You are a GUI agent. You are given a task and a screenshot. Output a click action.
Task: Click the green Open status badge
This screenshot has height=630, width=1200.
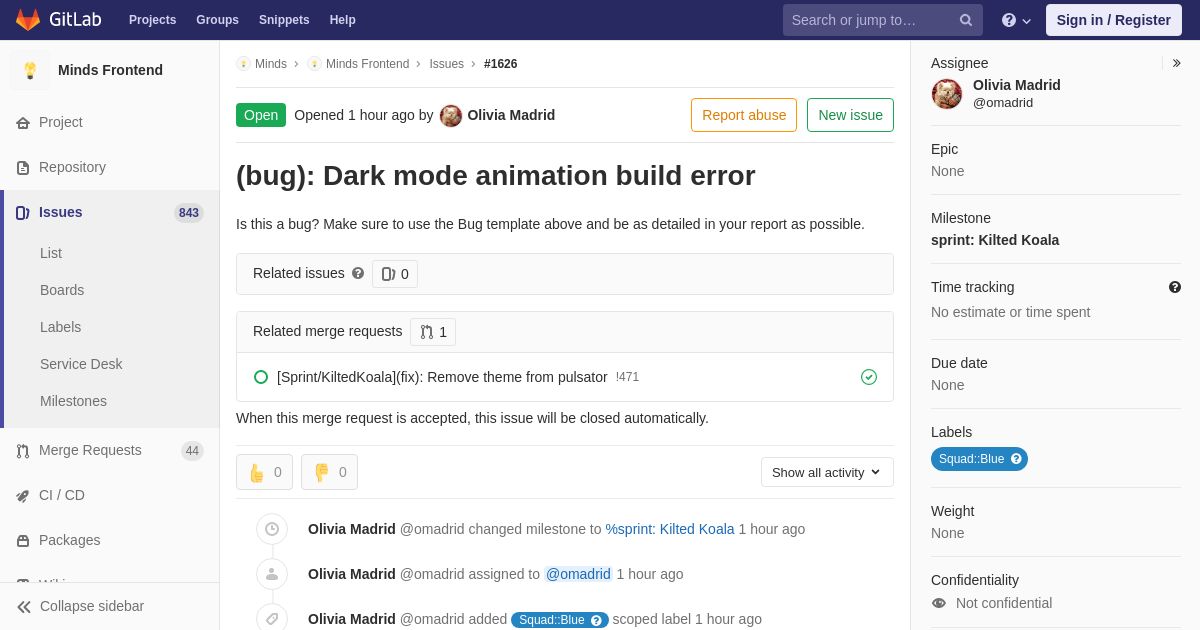pyautogui.click(x=261, y=115)
